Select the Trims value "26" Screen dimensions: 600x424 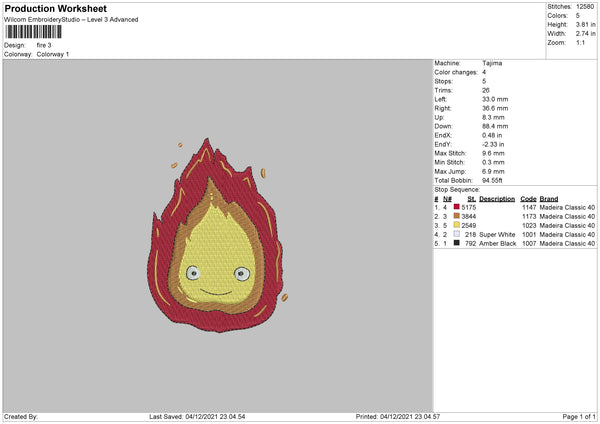[486, 90]
